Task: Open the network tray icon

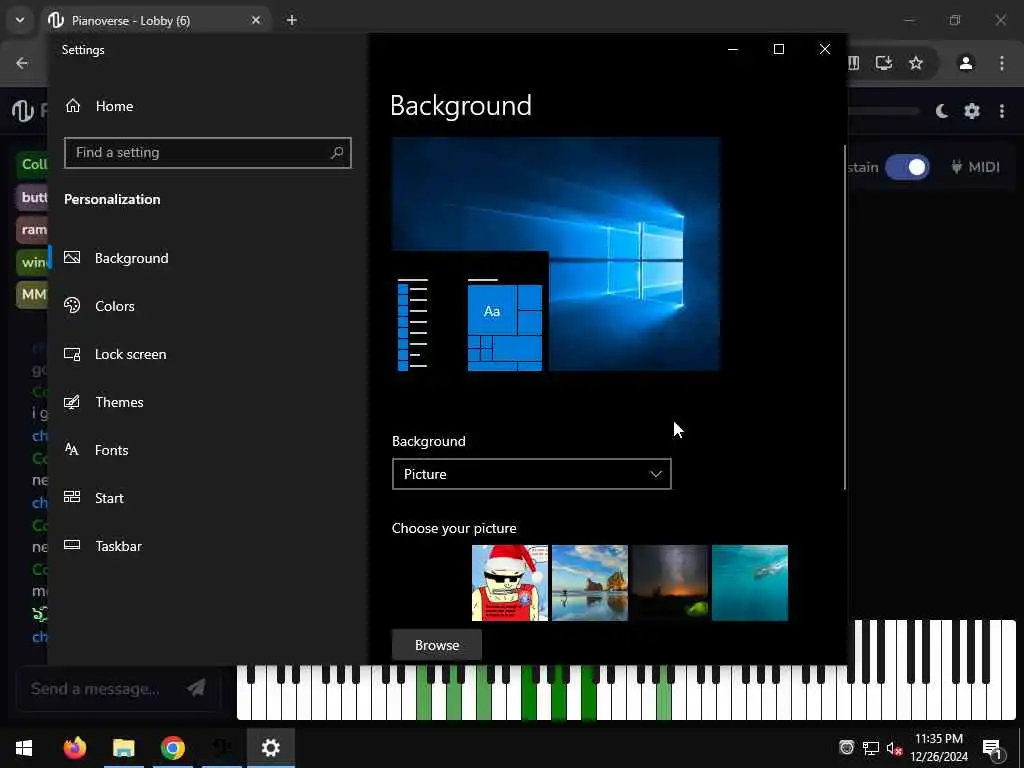Action: [870, 748]
